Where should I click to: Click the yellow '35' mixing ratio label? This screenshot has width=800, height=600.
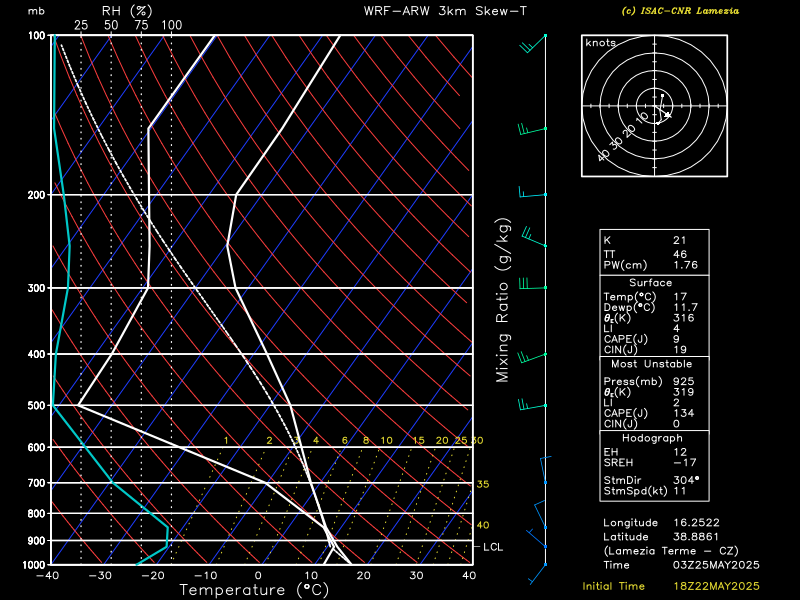[x=483, y=484]
